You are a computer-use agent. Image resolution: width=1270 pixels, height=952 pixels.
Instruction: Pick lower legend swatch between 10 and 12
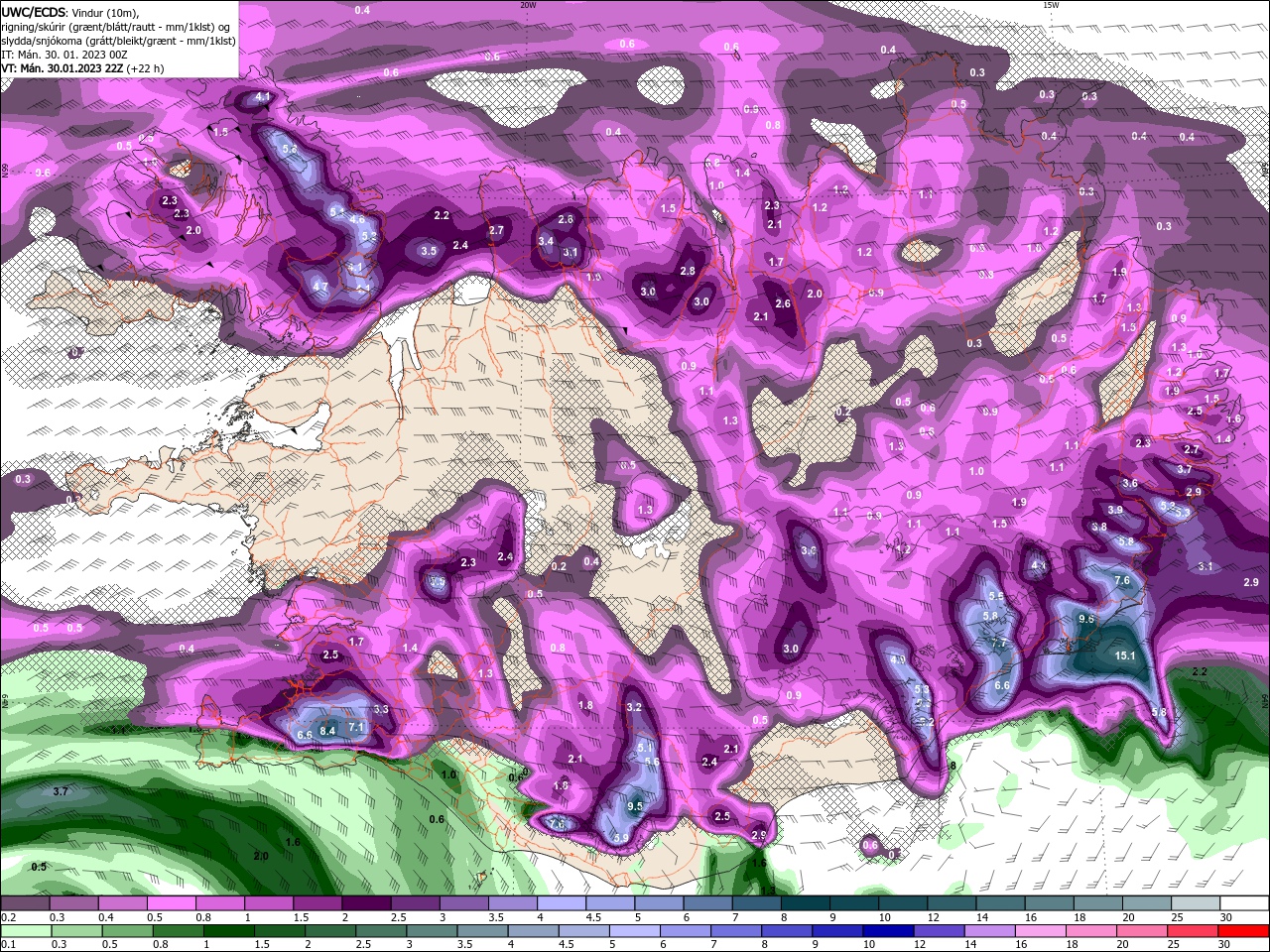888,930
